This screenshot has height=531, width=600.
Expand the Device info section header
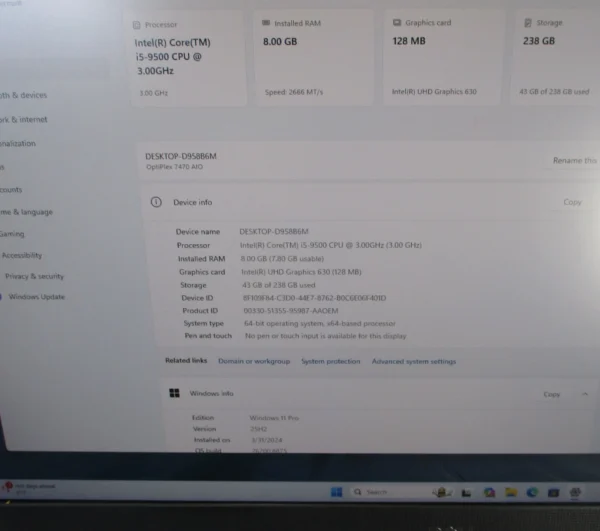point(370,202)
